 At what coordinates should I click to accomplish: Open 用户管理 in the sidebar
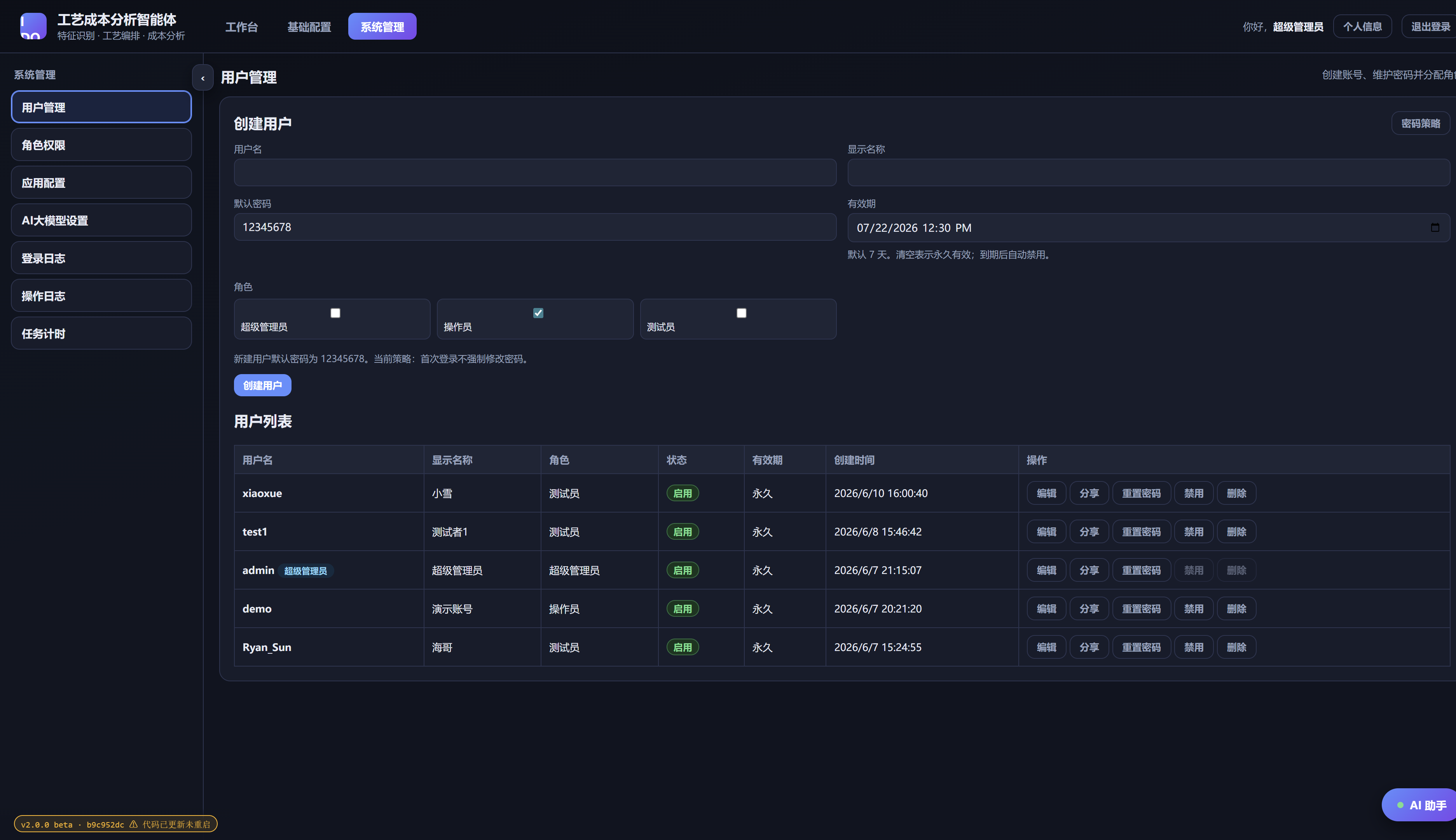click(x=101, y=107)
